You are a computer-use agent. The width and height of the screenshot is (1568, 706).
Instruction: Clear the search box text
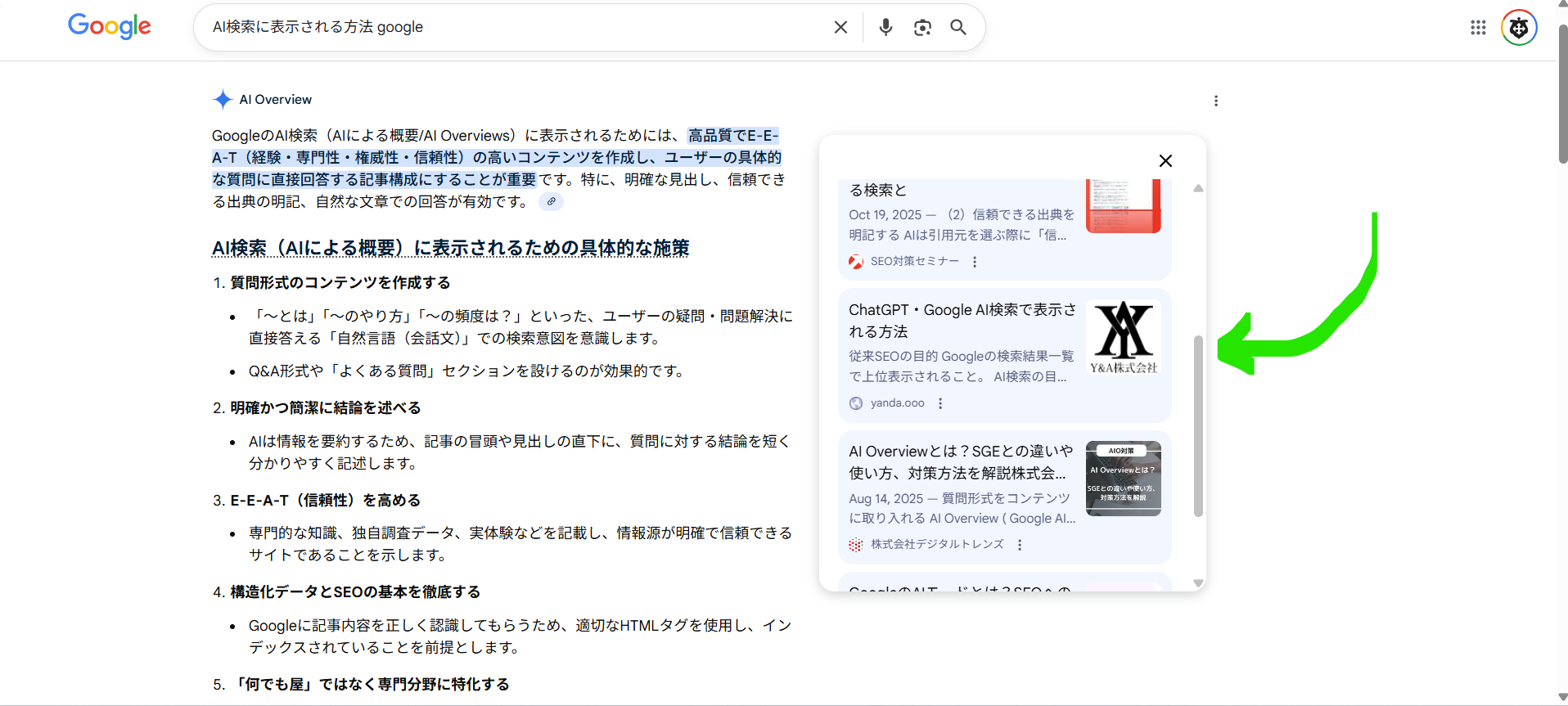(x=840, y=27)
